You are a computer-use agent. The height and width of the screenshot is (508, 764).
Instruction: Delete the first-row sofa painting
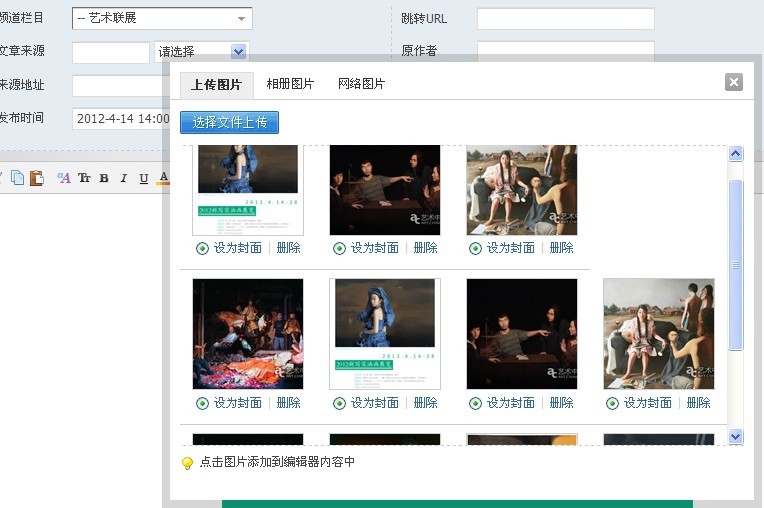click(561, 248)
